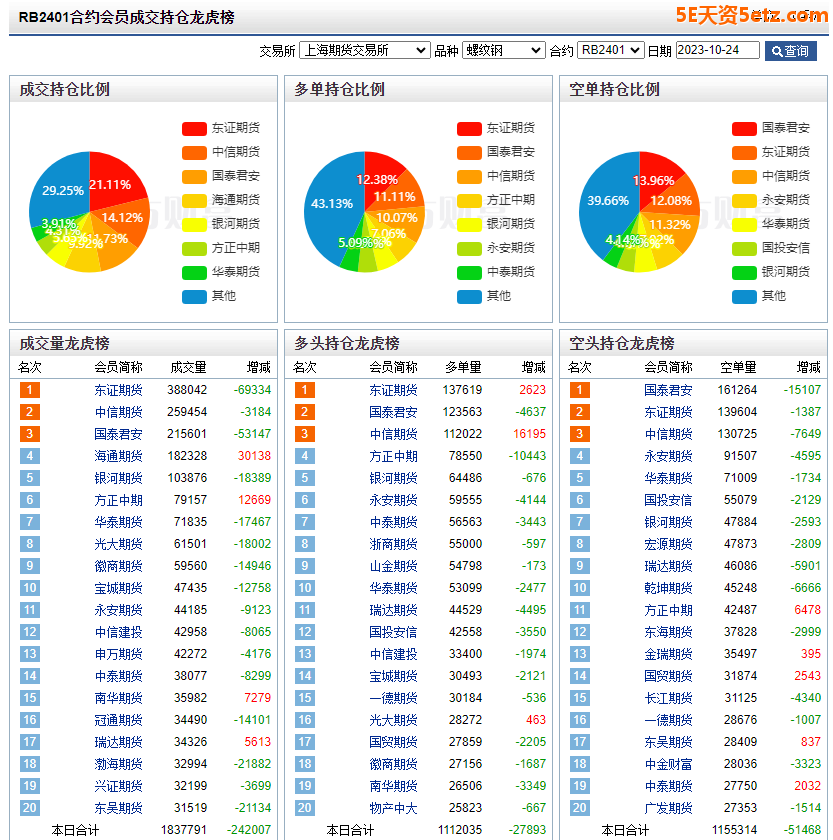Click the 日期 field showing 2023-10-24
833x840 pixels.
click(x=717, y=50)
